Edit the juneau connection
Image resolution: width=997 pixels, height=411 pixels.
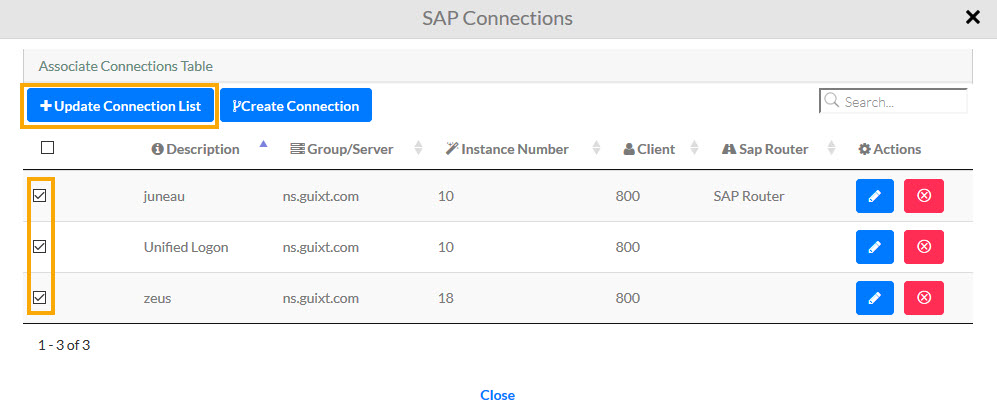tap(874, 196)
